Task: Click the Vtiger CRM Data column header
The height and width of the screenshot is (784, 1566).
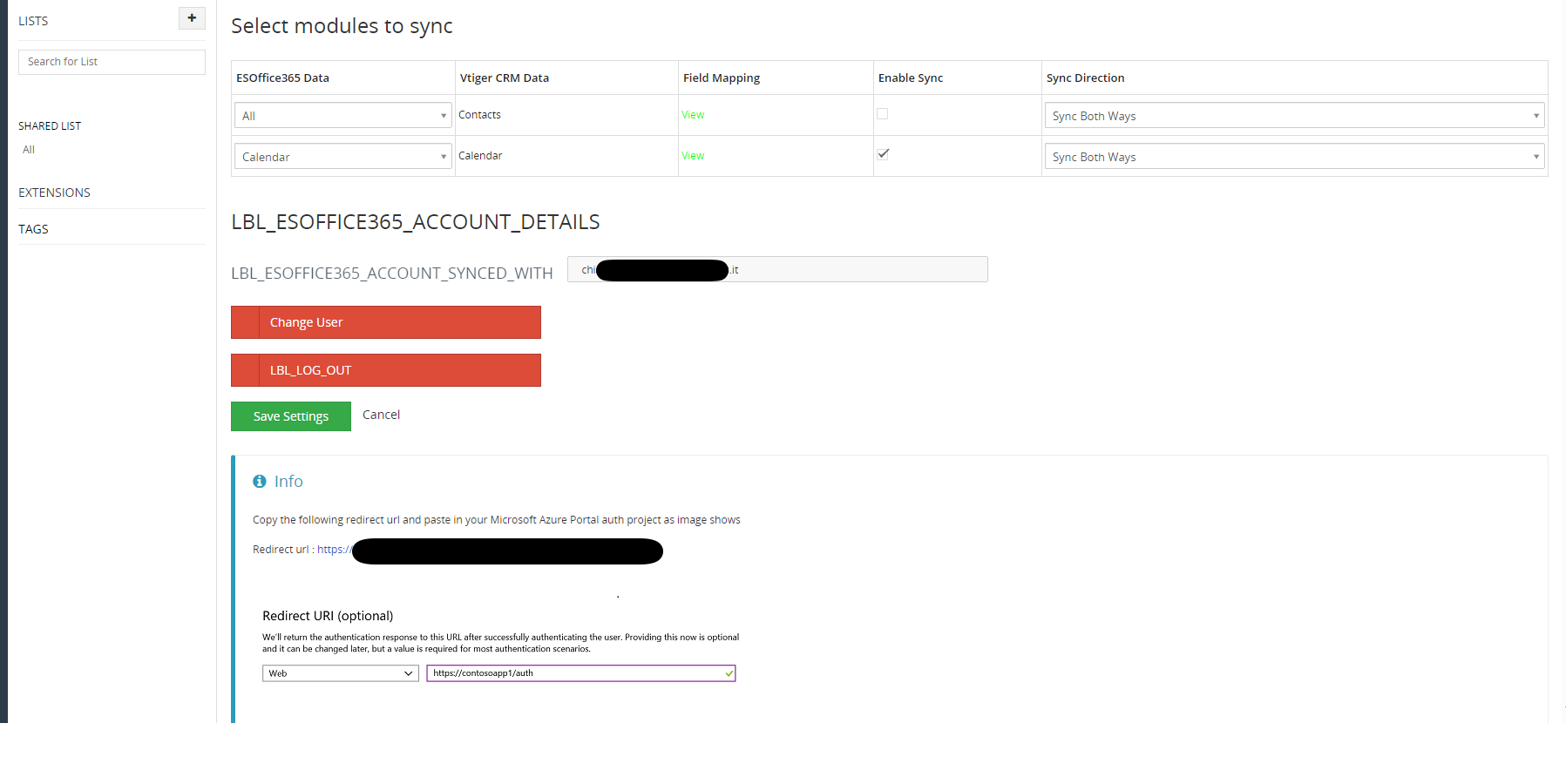Action: (504, 78)
